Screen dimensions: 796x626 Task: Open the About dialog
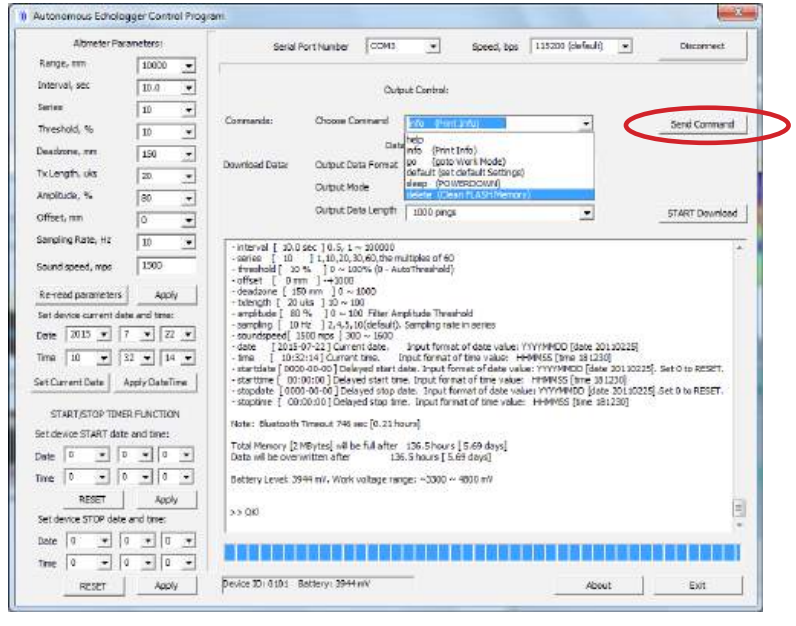[x=598, y=585]
